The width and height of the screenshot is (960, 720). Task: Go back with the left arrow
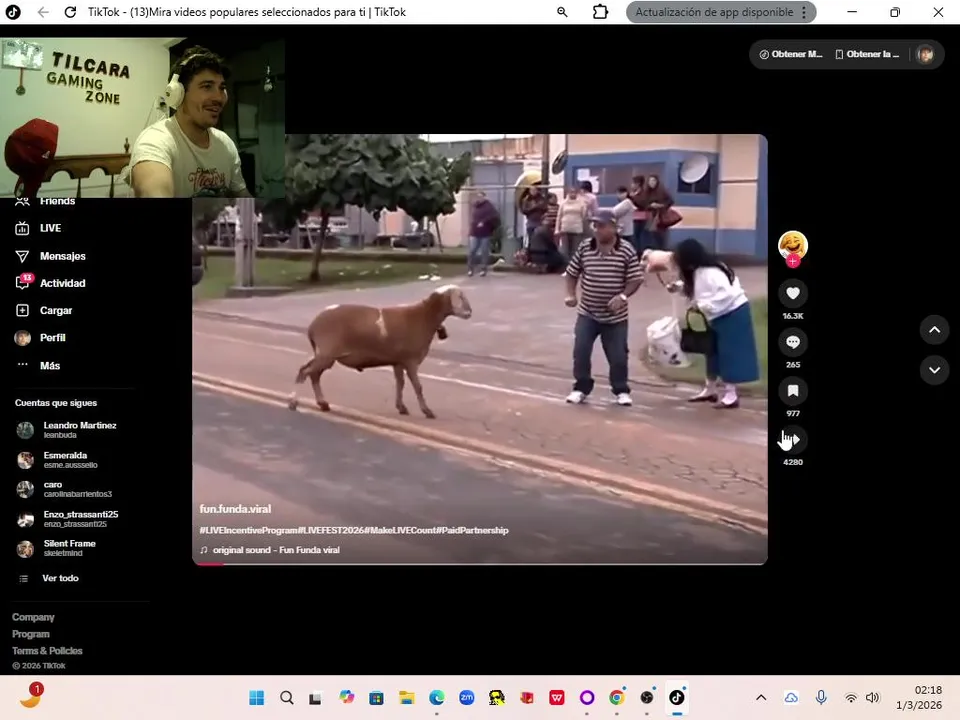click(43, 12)
